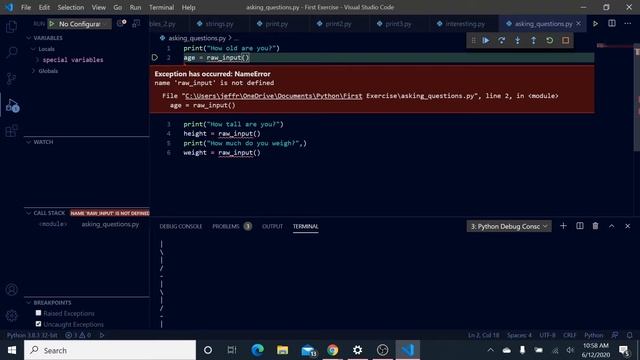Open the Extensions view in activity bar
The width and height of the screenshot is (640, 360).
point(11,131)
